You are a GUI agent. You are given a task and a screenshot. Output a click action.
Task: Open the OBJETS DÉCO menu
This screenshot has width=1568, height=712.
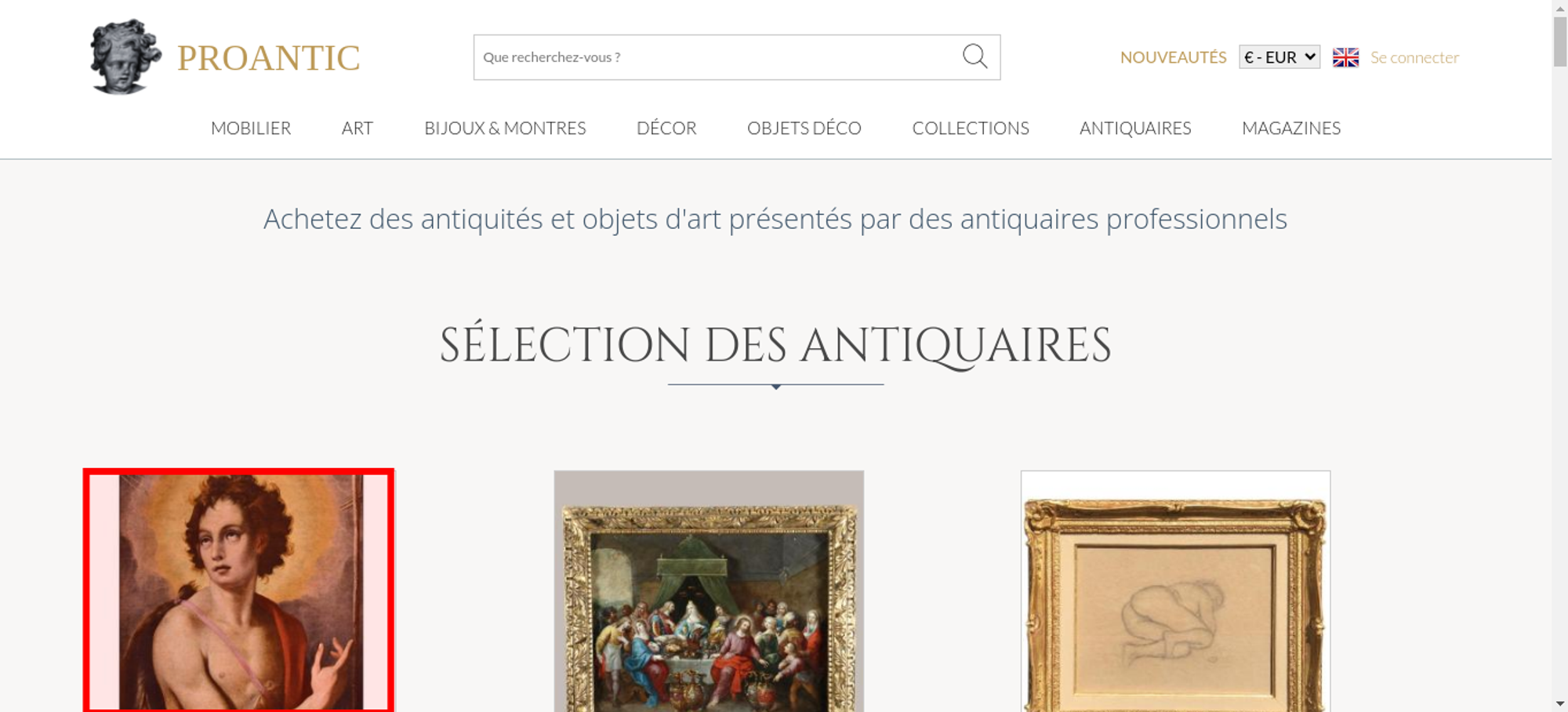[x=804, y=128]
